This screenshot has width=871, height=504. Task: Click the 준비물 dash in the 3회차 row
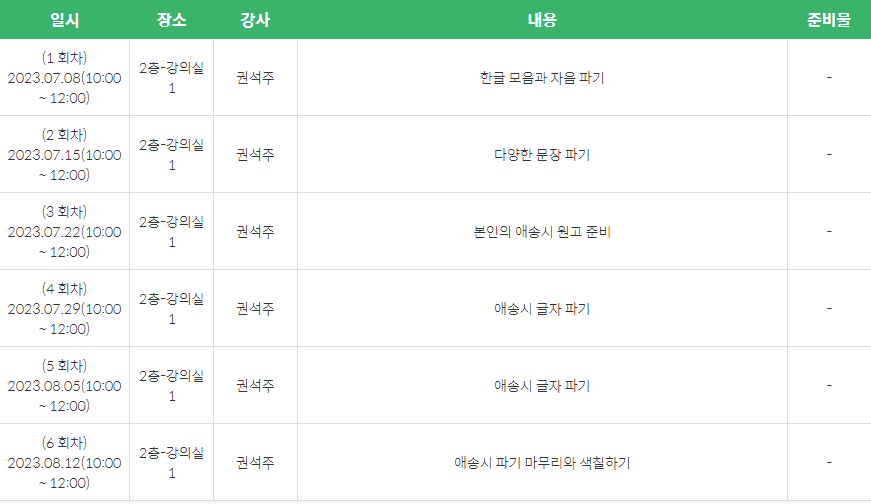point(829,232)
